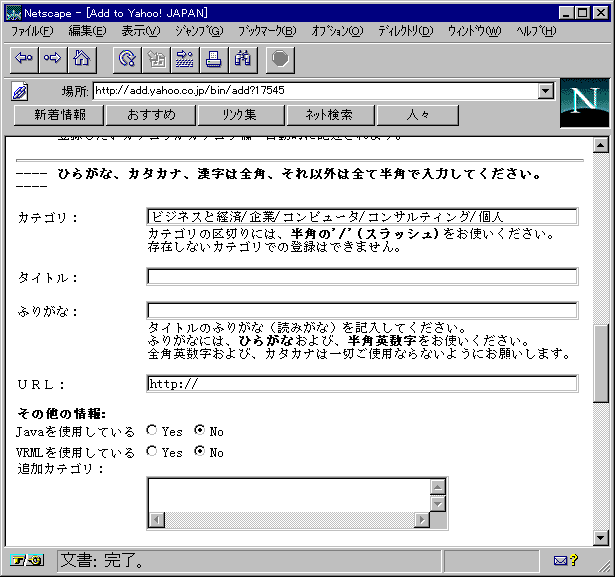Focus the ふりがな input field
The width and height of the screenshot is (615, 577).
[x=362, y=310]
